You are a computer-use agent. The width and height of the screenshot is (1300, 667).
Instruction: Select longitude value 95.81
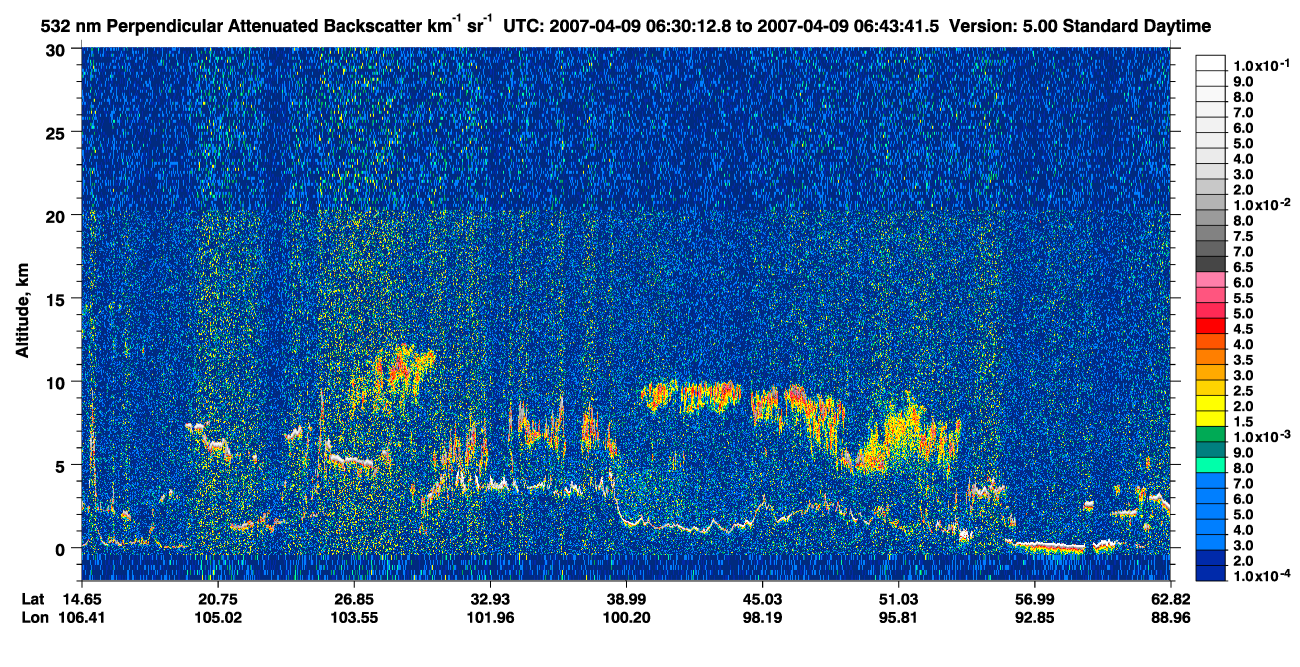click(898, 616)
